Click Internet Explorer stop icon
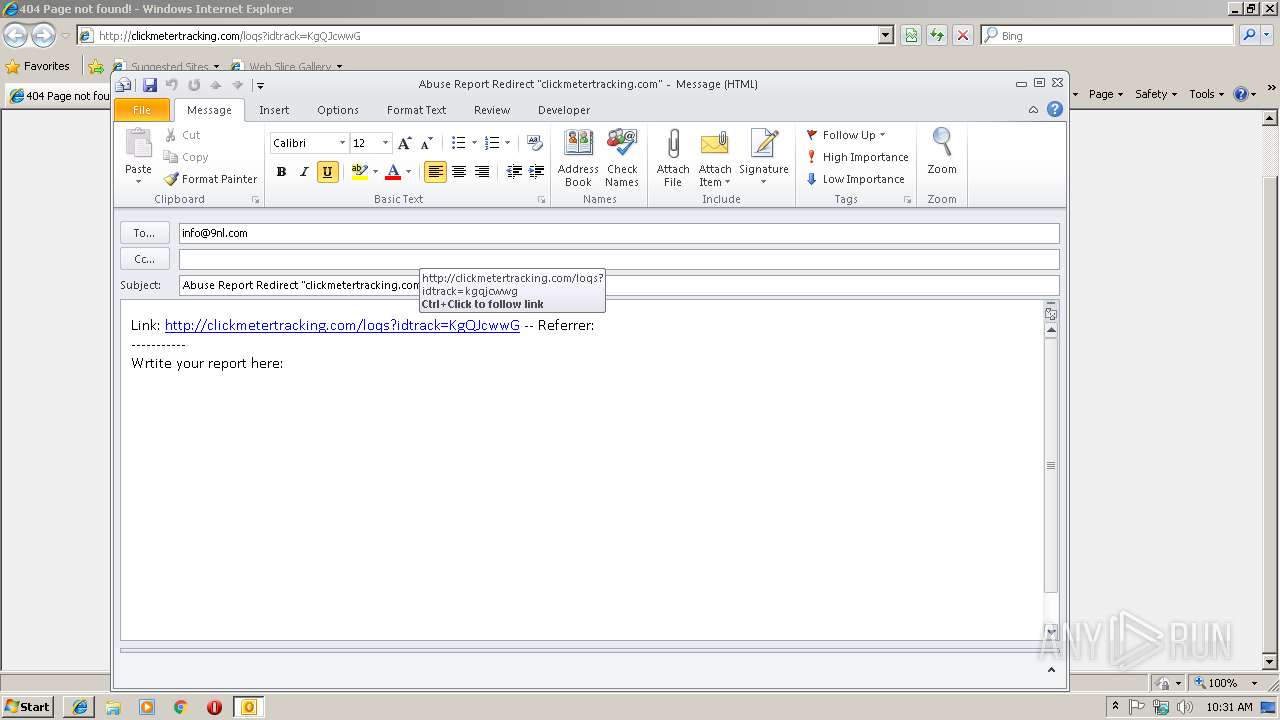This screenshot has width=1280, height=720. coord(963,35)
